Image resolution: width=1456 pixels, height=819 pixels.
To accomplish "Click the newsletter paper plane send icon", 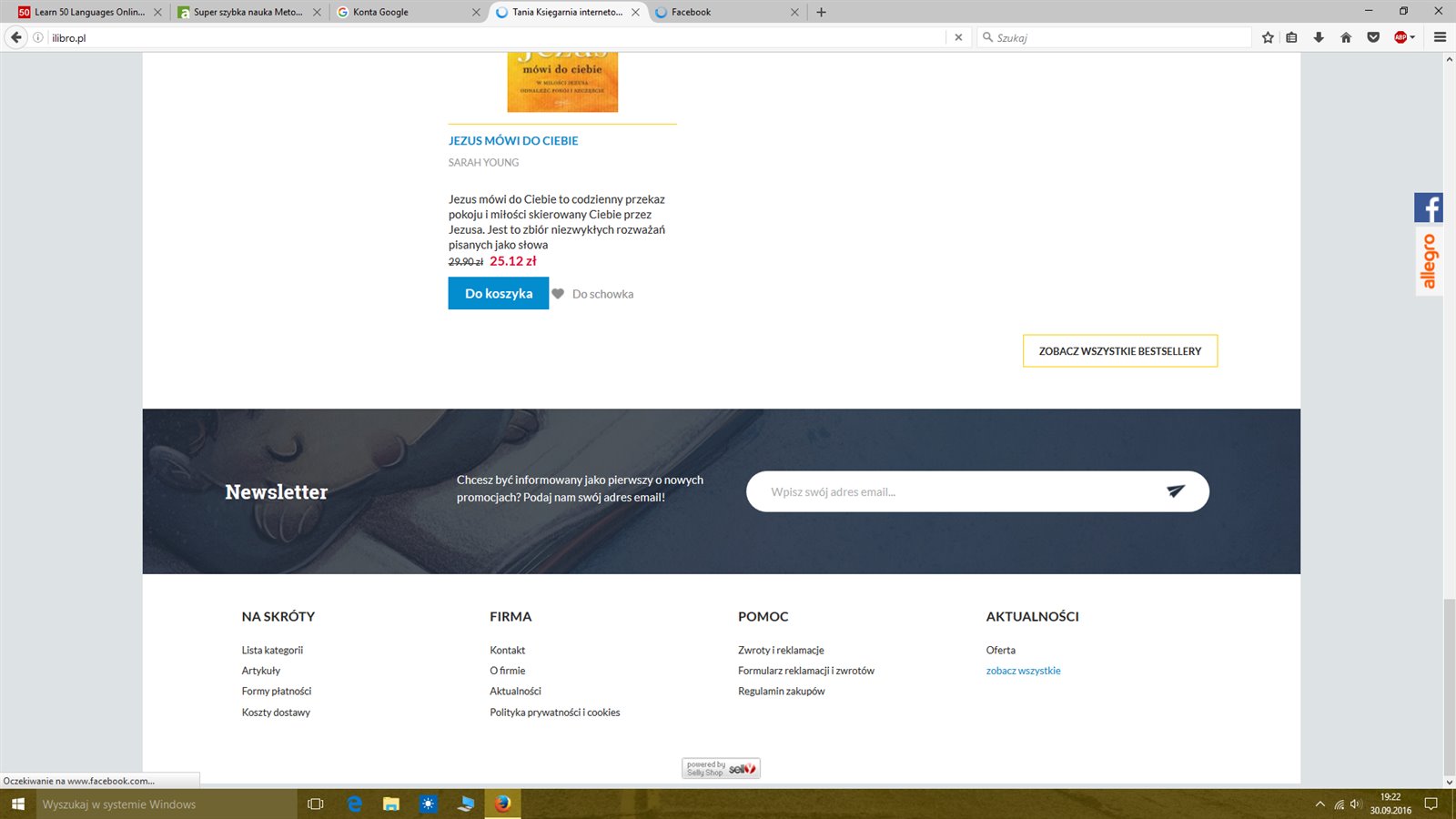I will (x=1175, y=491).
